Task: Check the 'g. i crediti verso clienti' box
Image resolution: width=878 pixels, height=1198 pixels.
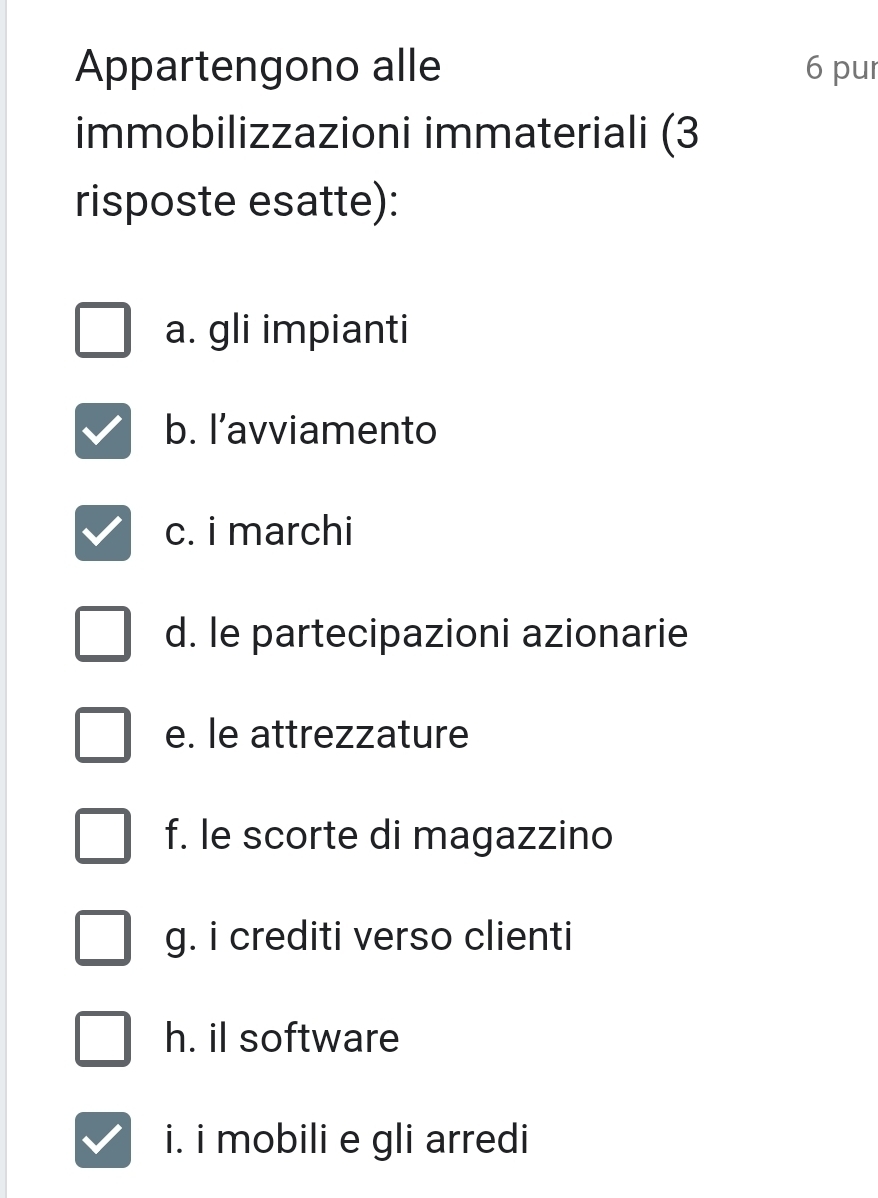Action: (x=102, y=937)
